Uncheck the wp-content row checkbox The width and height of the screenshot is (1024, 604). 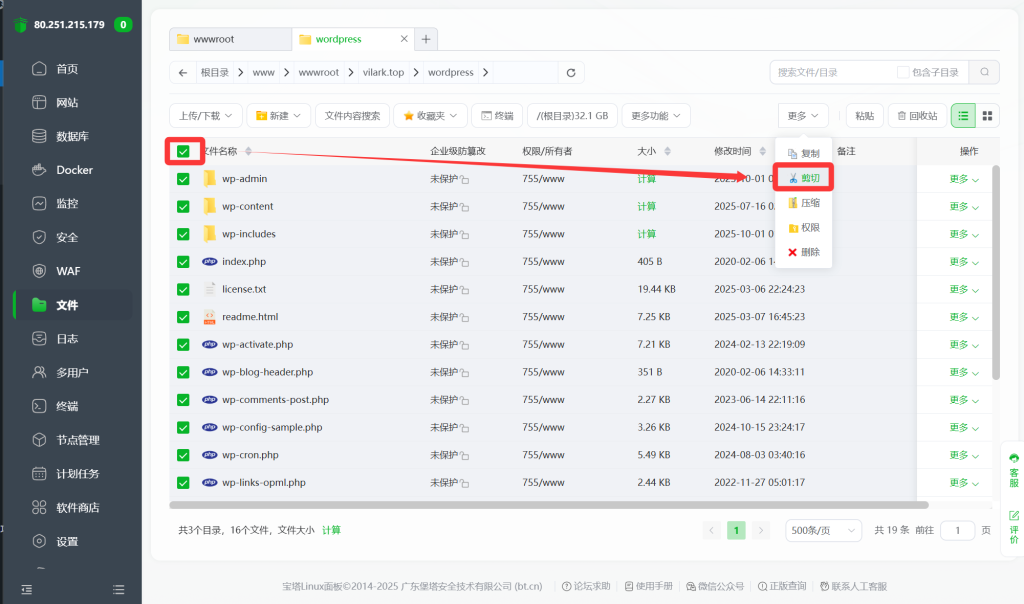click(x=184, y=206)
